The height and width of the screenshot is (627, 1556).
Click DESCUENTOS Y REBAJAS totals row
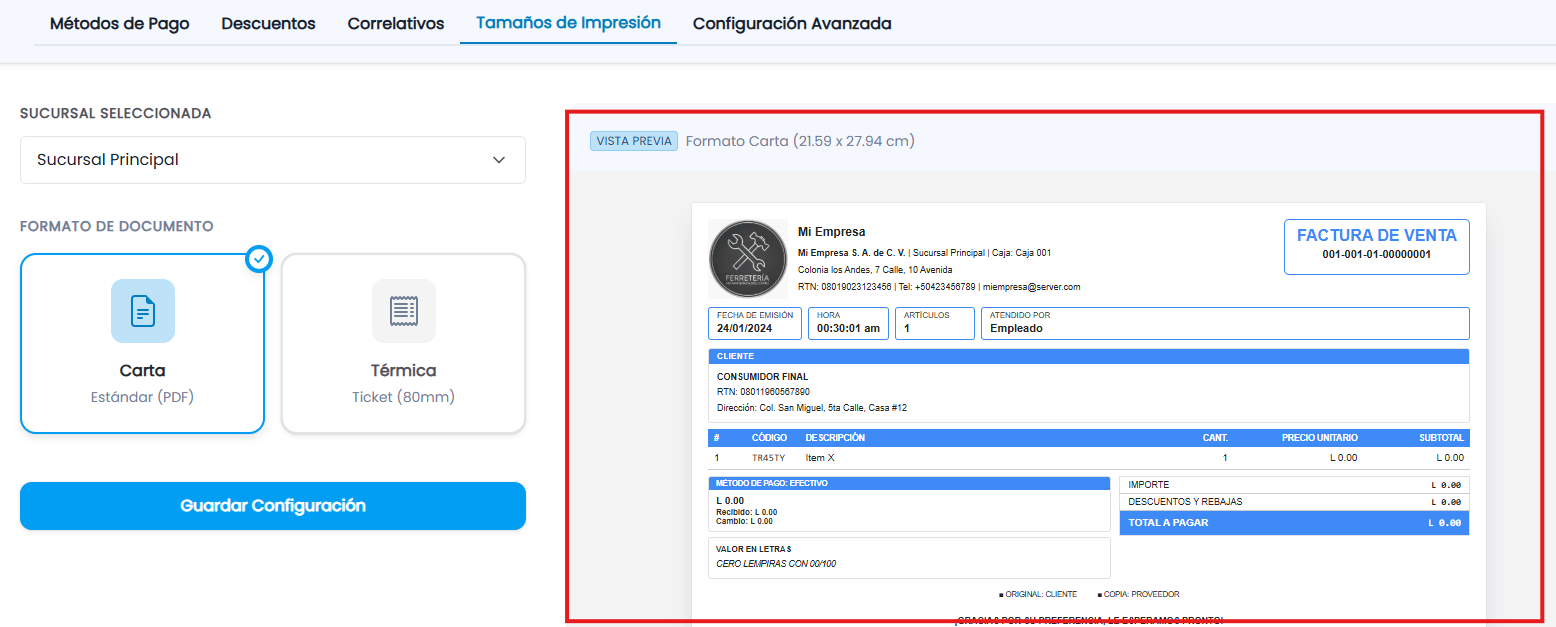point(1294,502)
